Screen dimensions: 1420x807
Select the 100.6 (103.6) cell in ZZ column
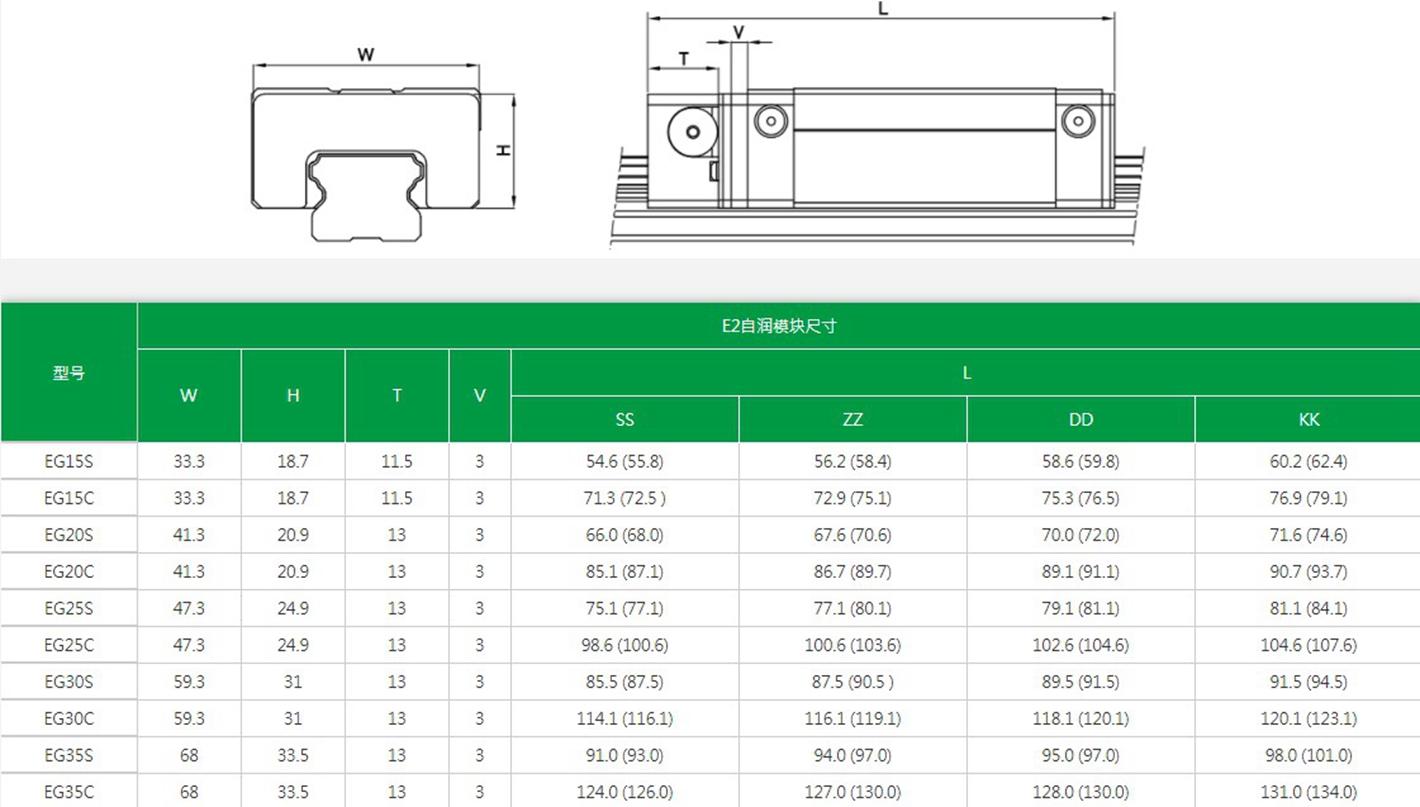pos(852,645)
